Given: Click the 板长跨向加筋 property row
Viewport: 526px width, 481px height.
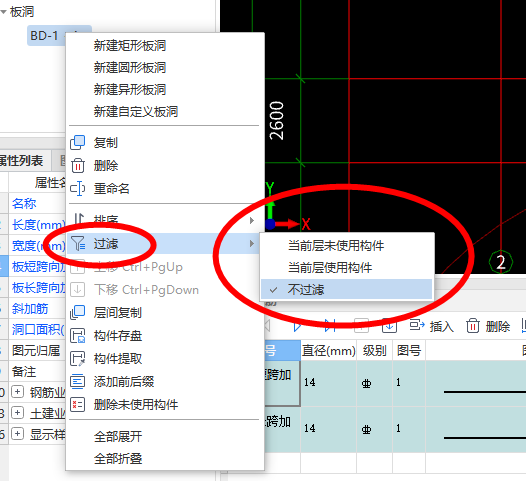Looking at the screenshot, I should (x=33, y=288).
